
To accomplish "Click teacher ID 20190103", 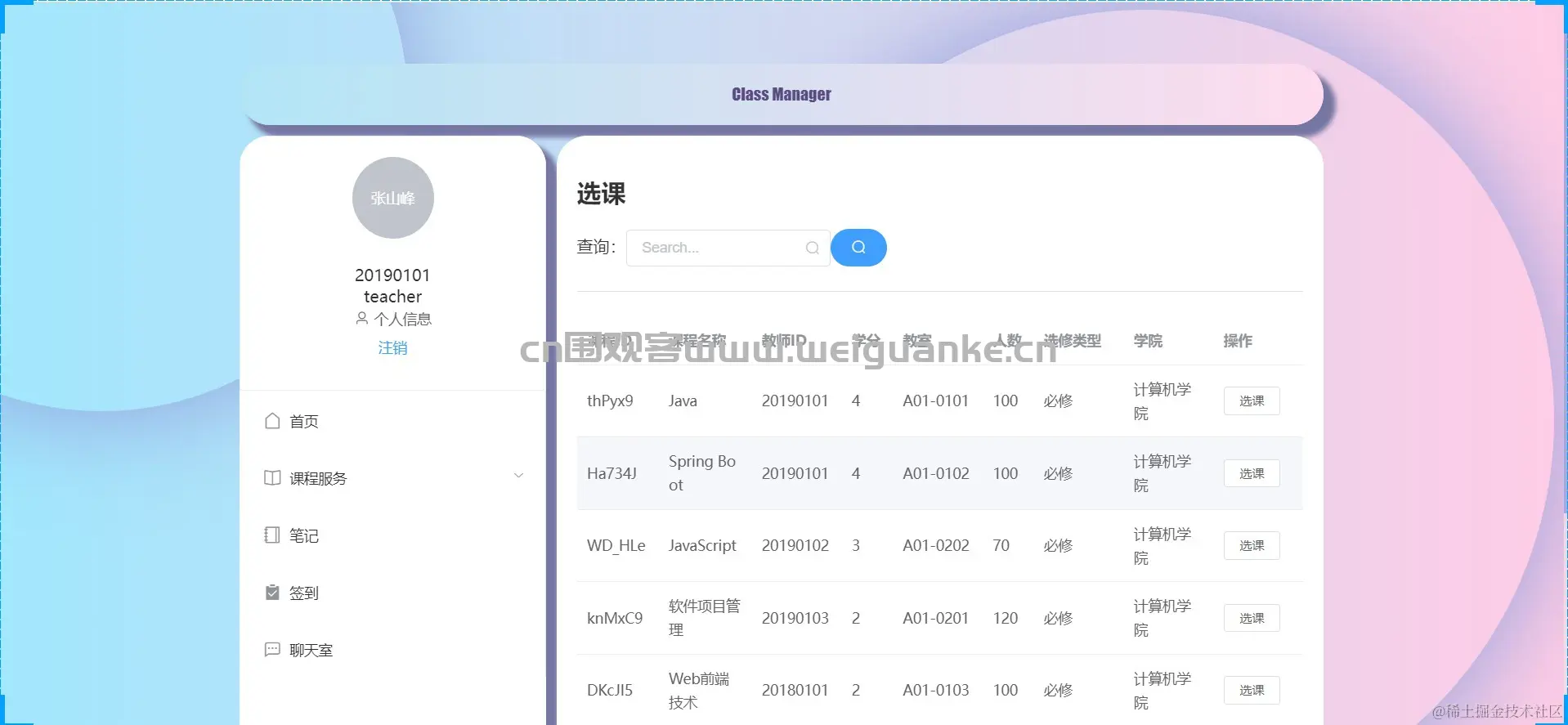I will point(795,618).
